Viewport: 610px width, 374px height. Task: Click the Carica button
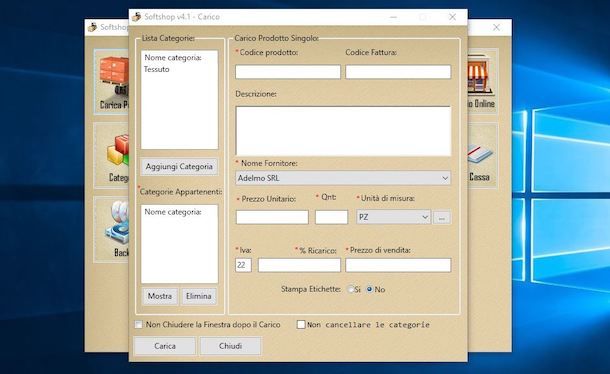coord(165,346)
